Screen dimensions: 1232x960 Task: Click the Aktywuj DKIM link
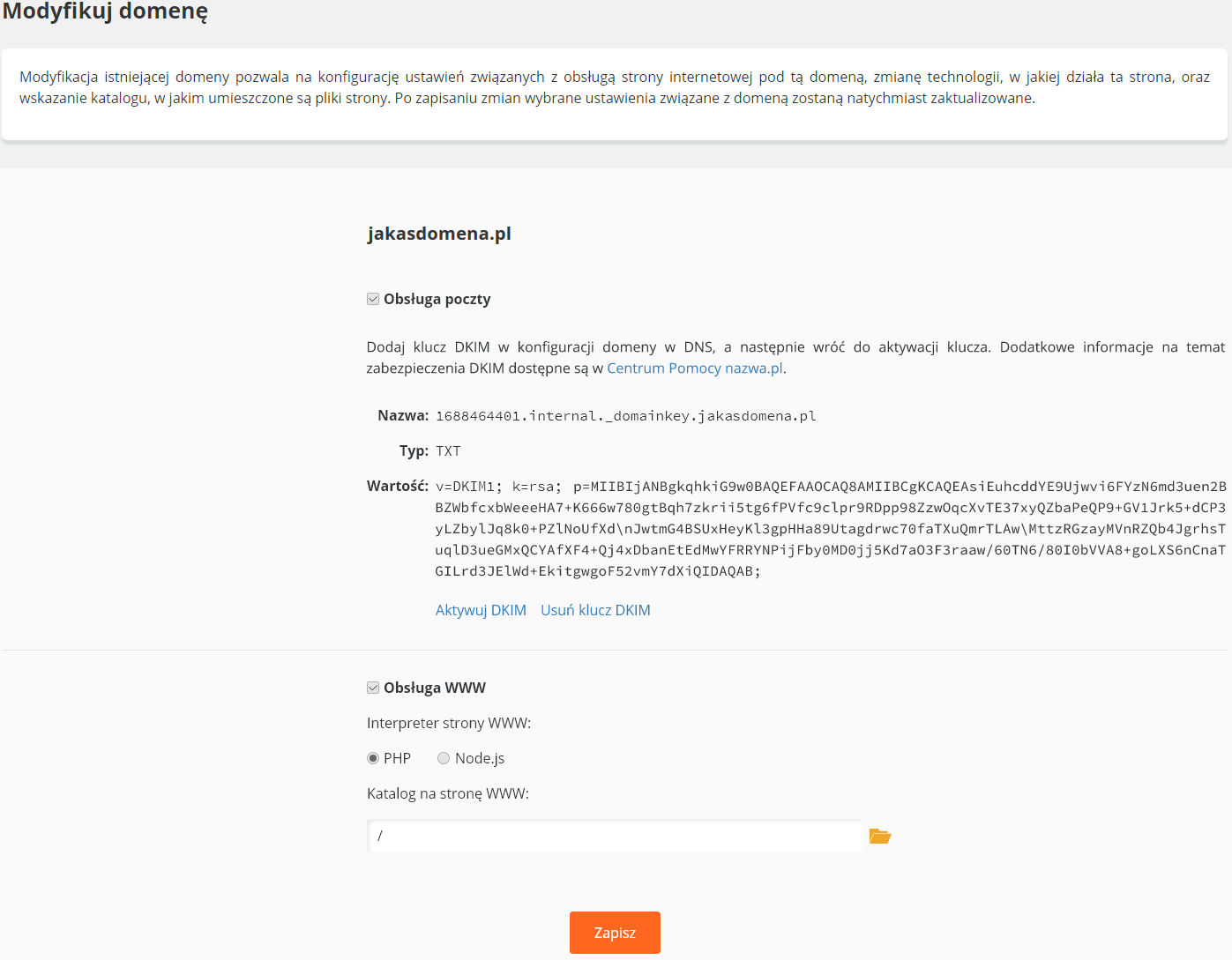tap(481, 610)
